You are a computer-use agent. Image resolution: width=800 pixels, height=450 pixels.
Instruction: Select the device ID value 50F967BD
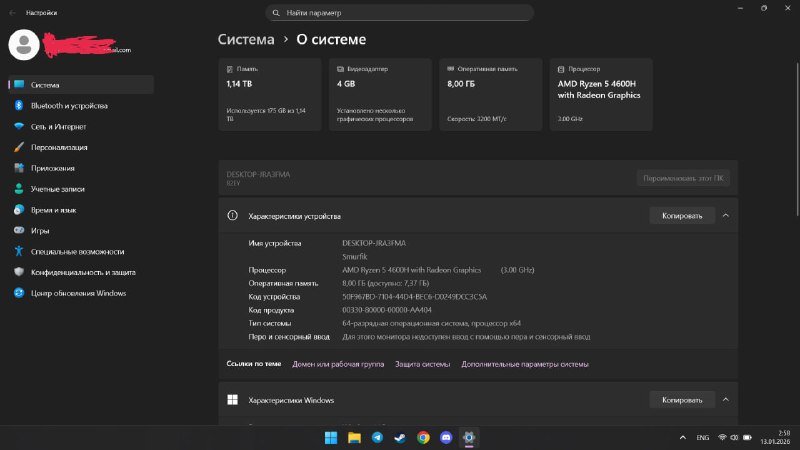tap(414, 296)
